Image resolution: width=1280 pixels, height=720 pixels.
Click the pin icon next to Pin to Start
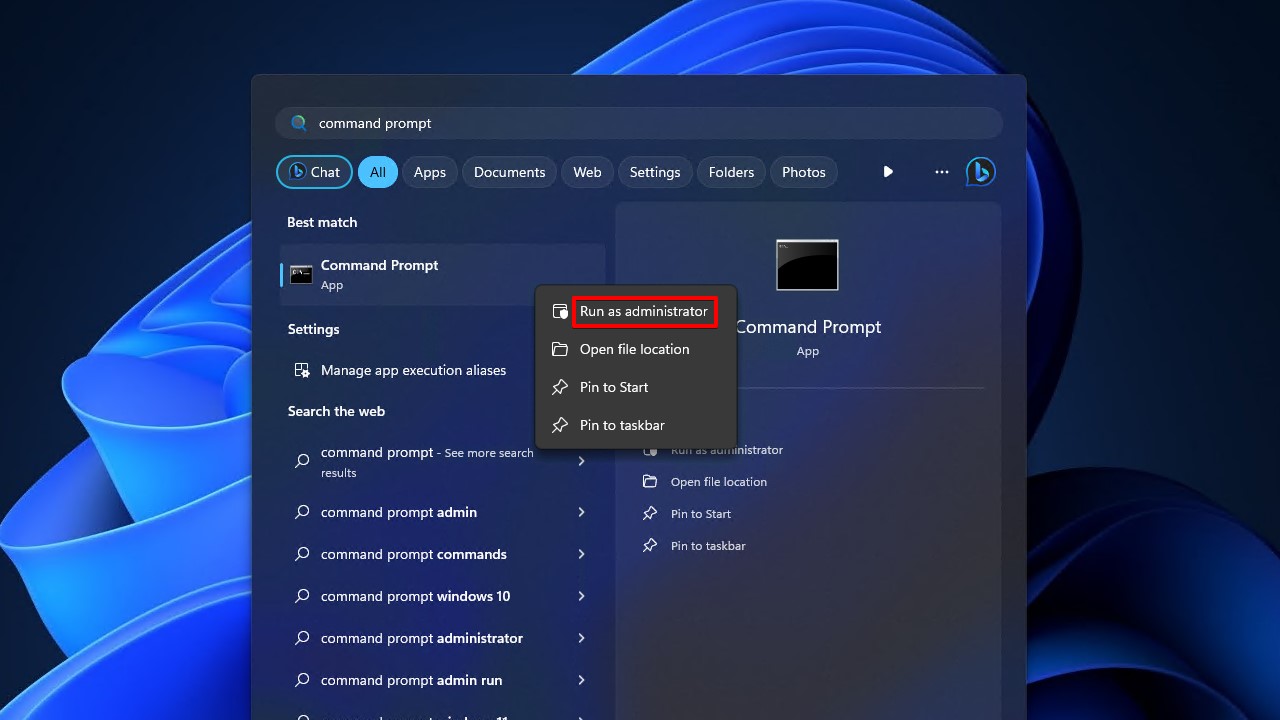tap(560, 387)
